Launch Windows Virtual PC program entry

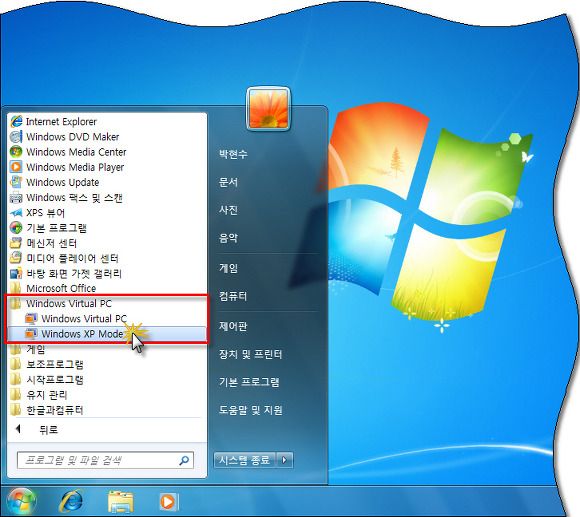(x=76, y=318)
